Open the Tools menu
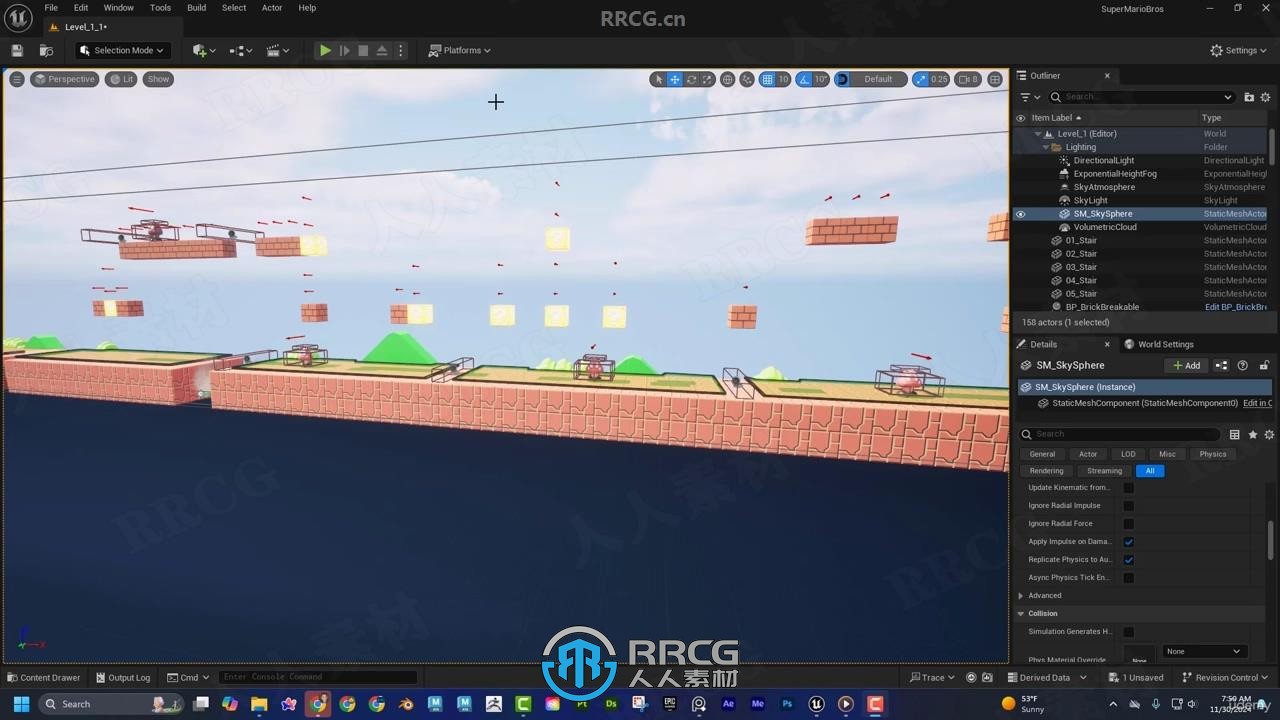Viewport: 1280px width, 720px height. [x=160, y=8]
